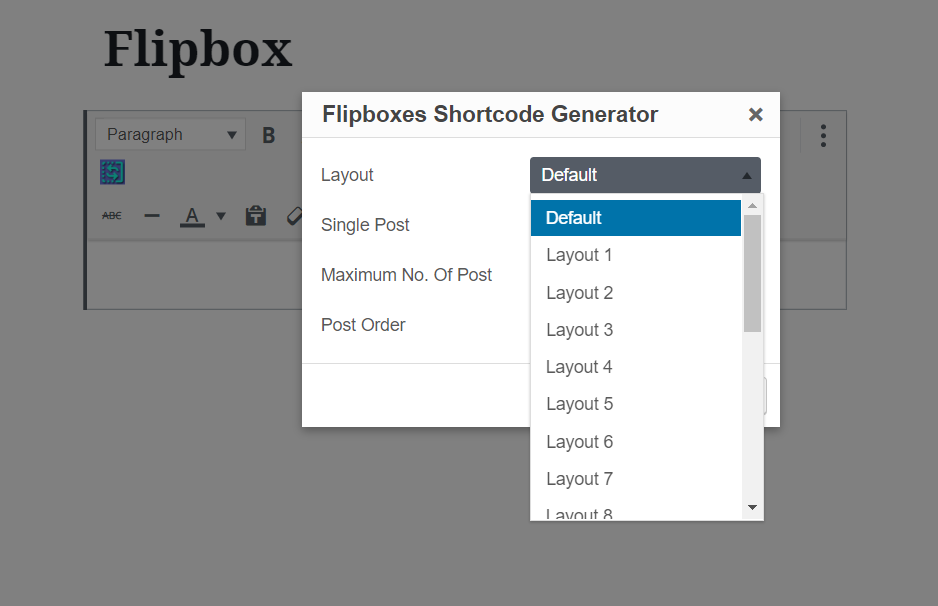This screenshot has height=606, width=938.
Task: Choose Layout 4 from the list
Action: pos(635,367)
